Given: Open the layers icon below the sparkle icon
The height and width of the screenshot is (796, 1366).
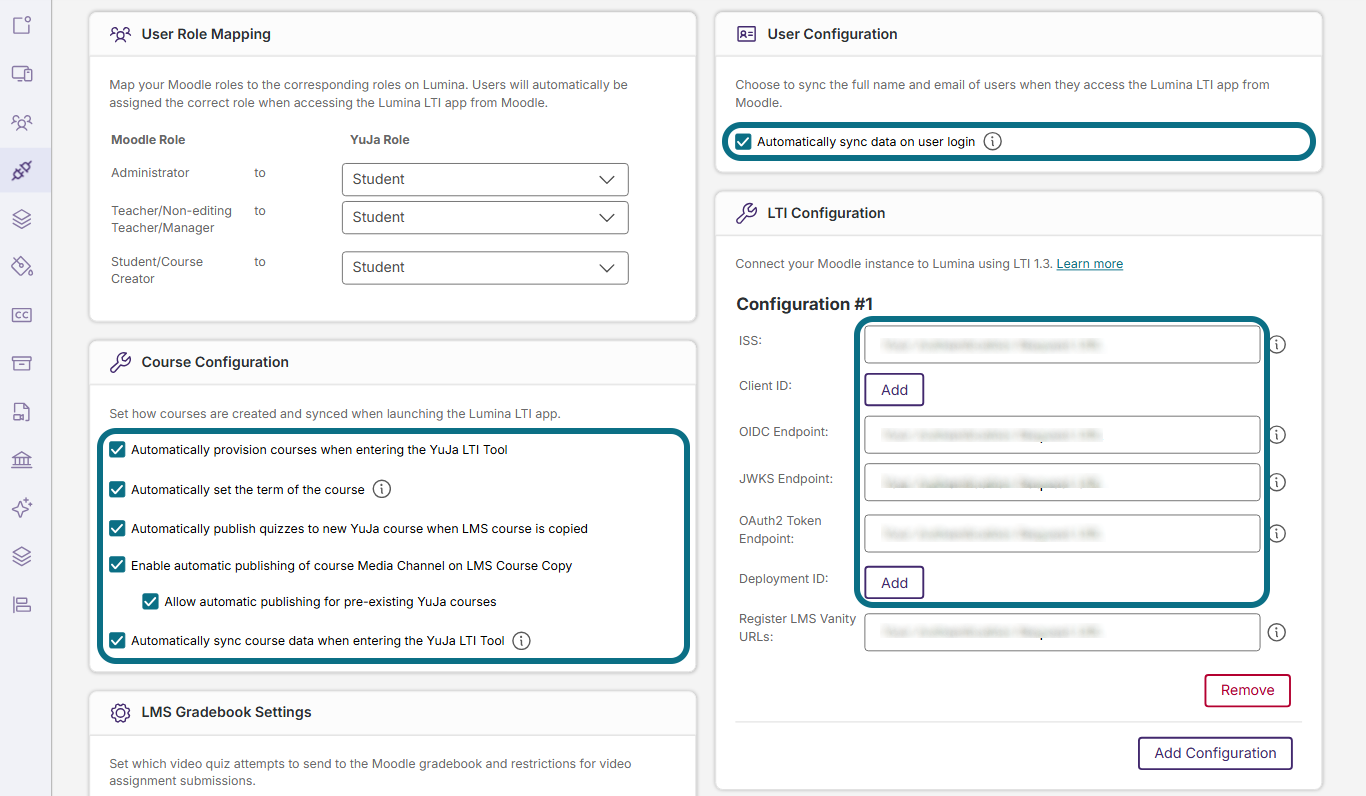Looking at the screenshot, I should tap(22, 556).
